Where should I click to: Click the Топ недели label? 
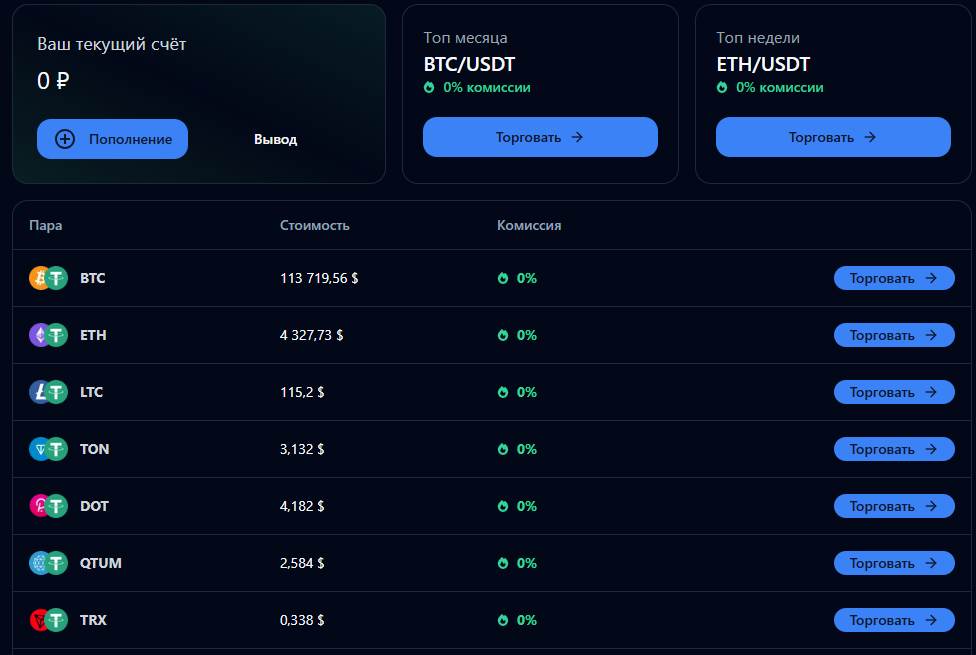click(758, 37)
